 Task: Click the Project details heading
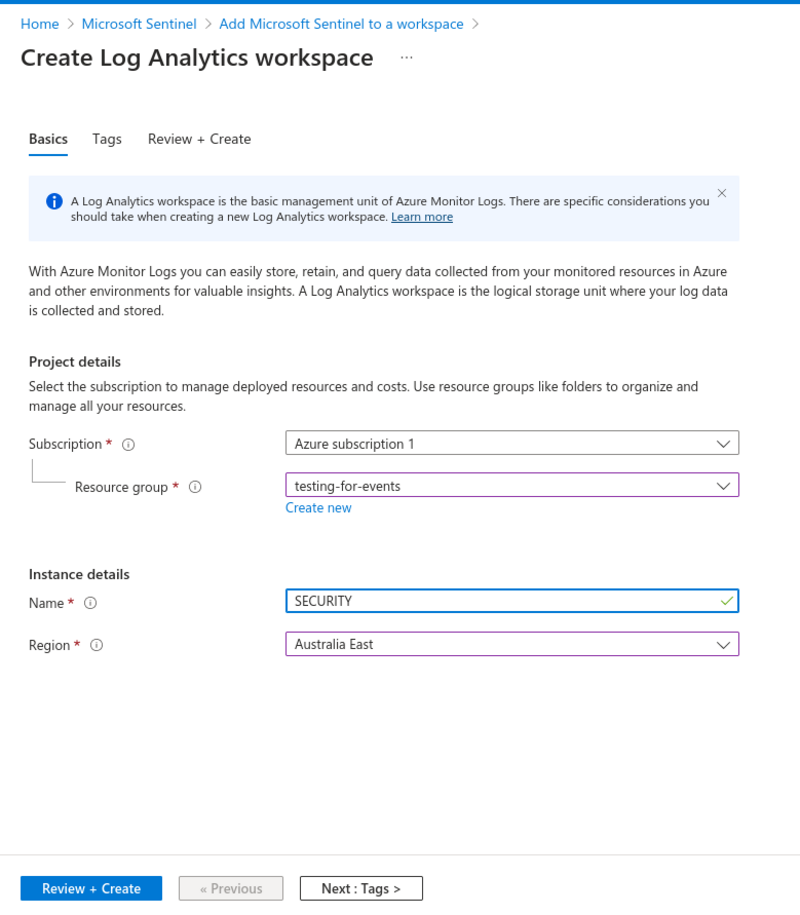75,362
